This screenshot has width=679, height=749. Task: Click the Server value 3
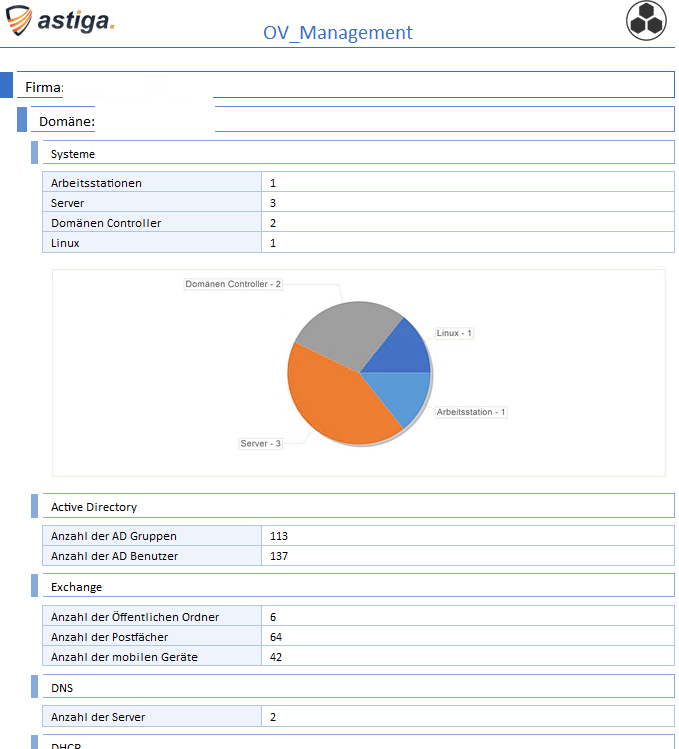point(273,203)
